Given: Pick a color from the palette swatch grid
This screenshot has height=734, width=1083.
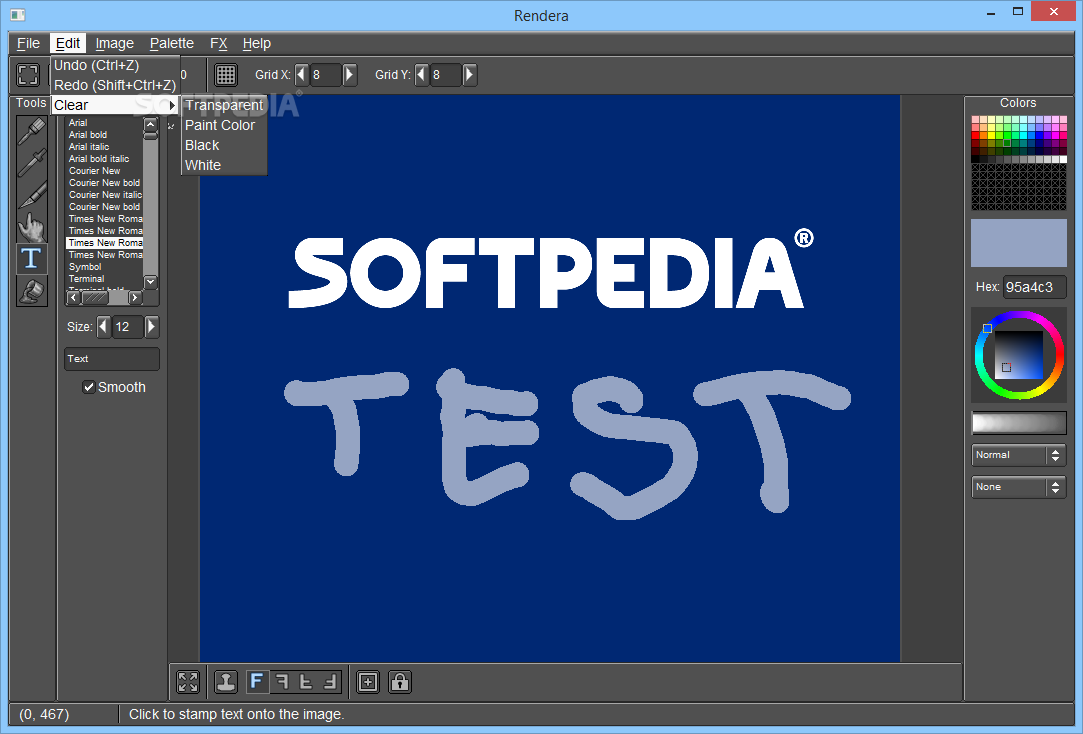Looking at the screenshot, I should 1019,139.
